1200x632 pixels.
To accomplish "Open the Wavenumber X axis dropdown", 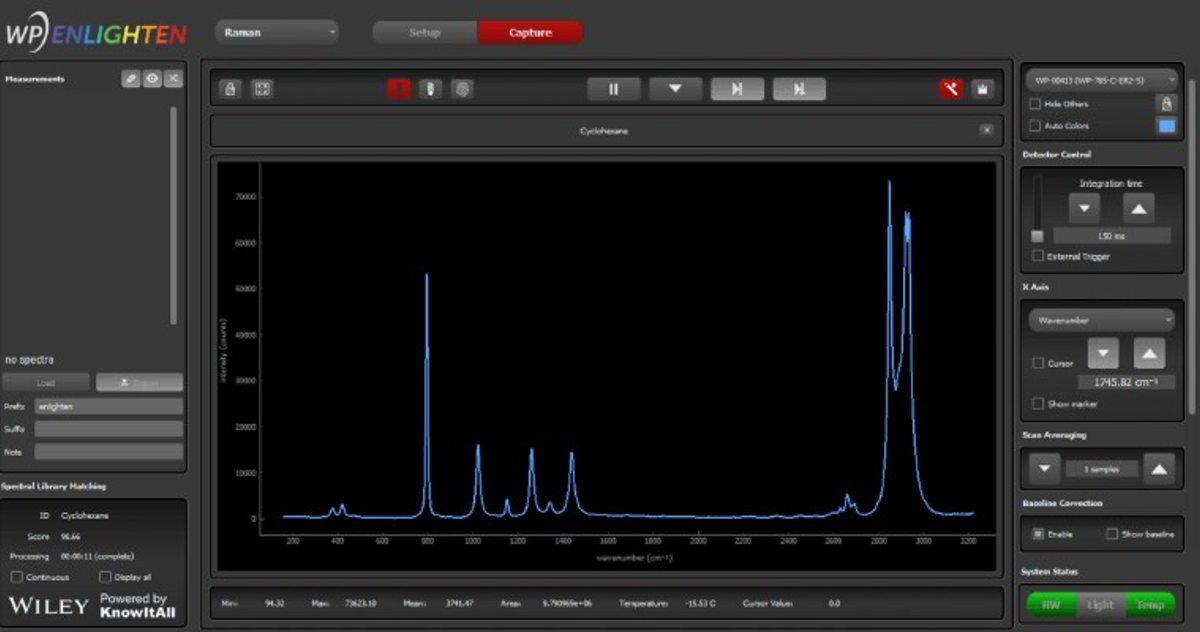I will [x=1101, y=320].
